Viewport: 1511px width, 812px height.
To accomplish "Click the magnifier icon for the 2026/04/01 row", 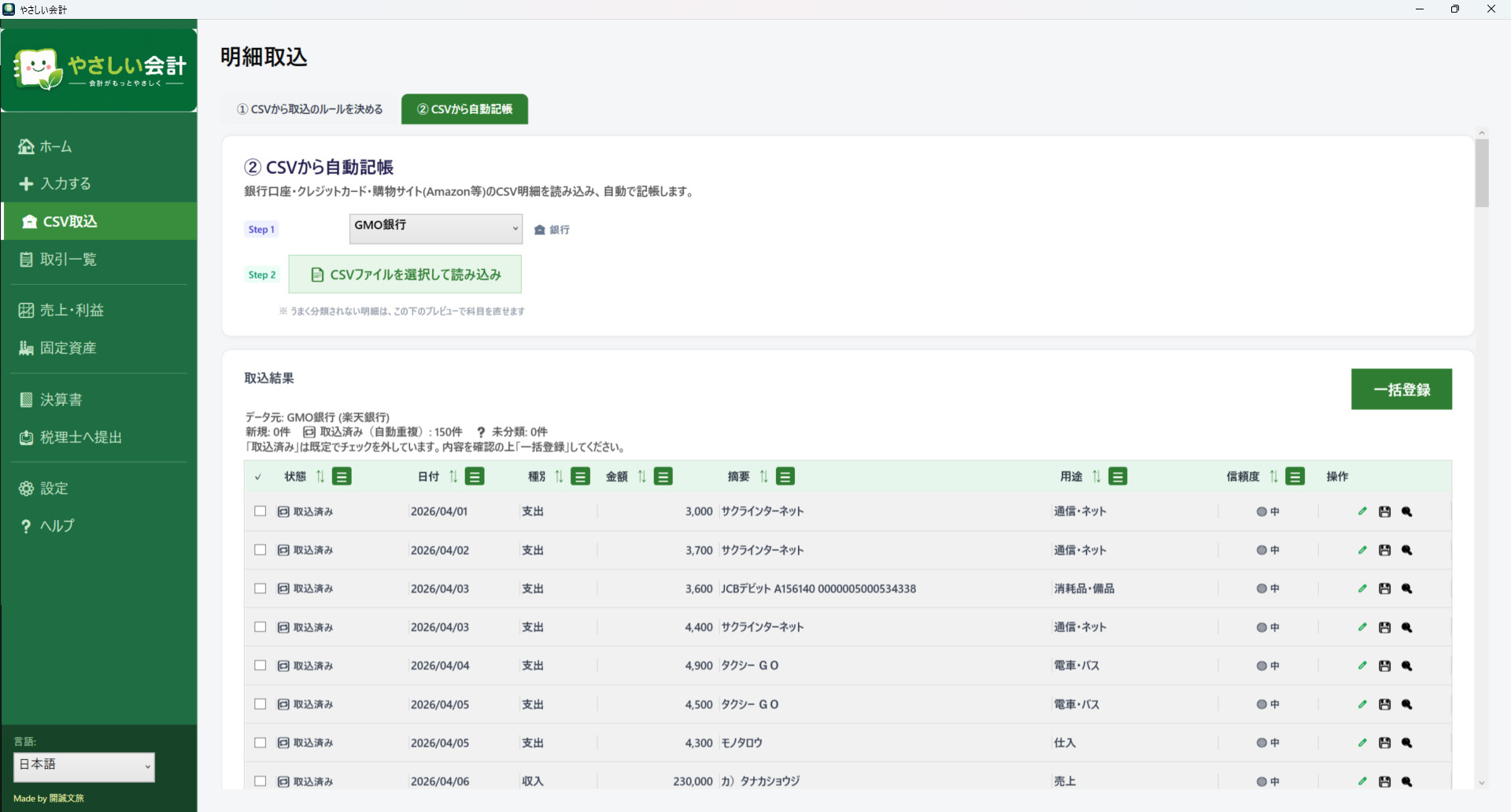I will coord(1407,511).
